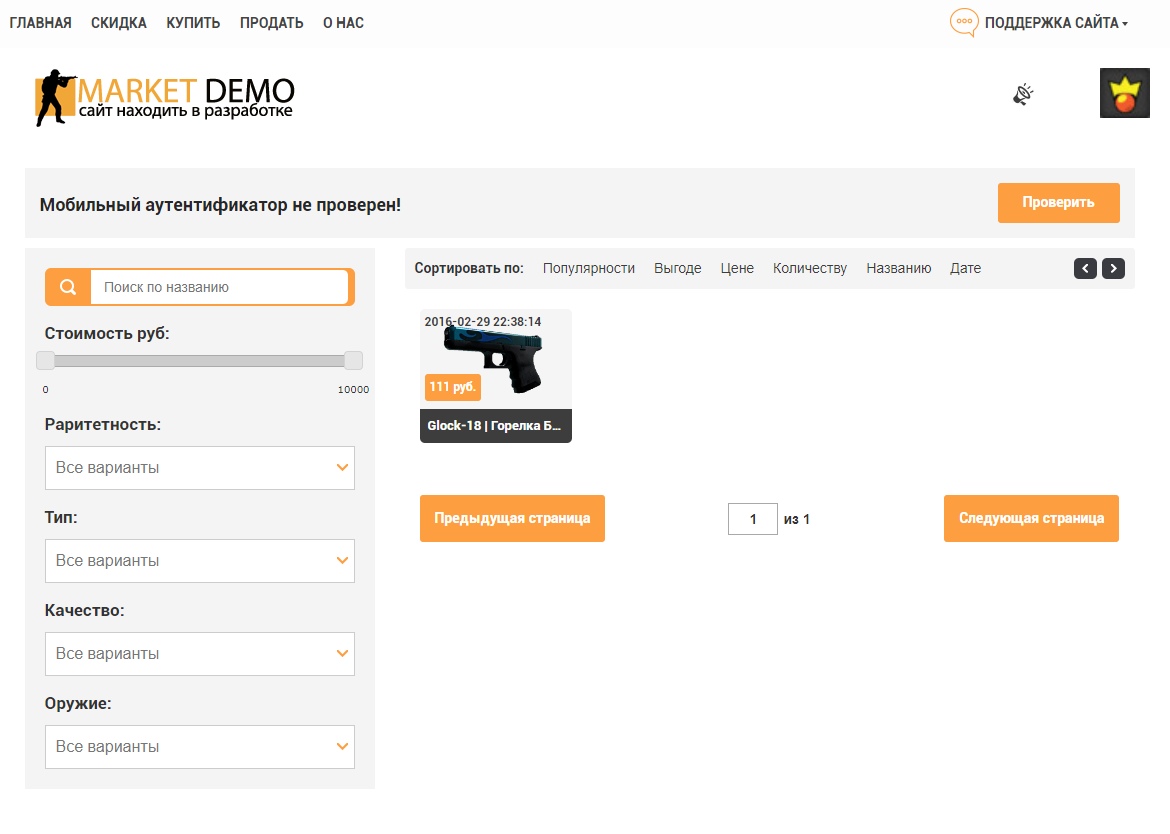
Task: Click the right arrow sort navigation icon
Action: [x=1113, y=268]
